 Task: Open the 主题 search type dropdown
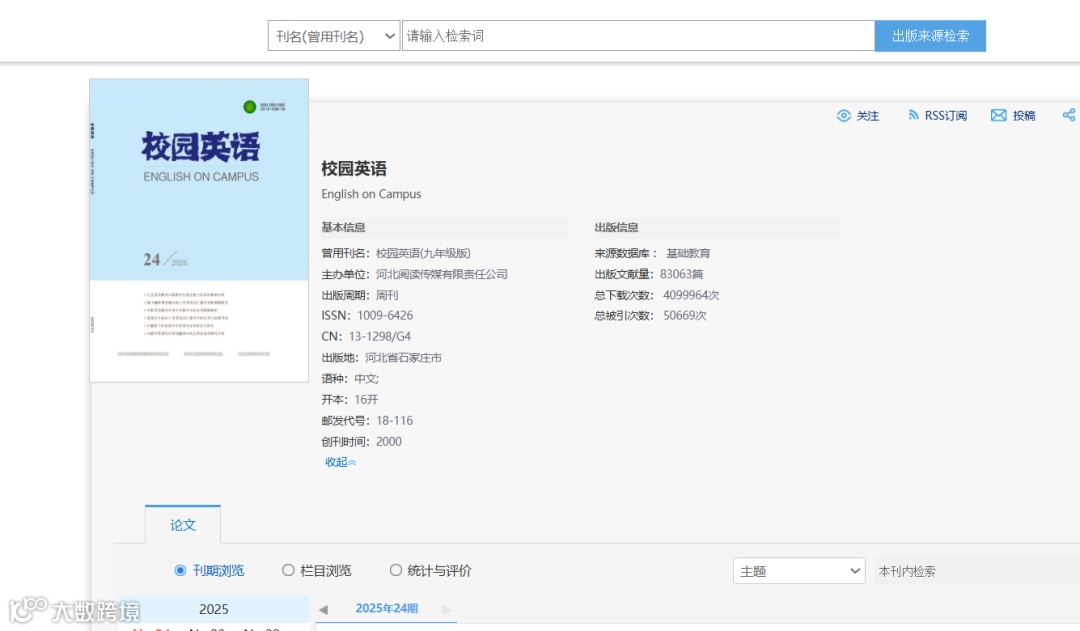coord(799,571)
